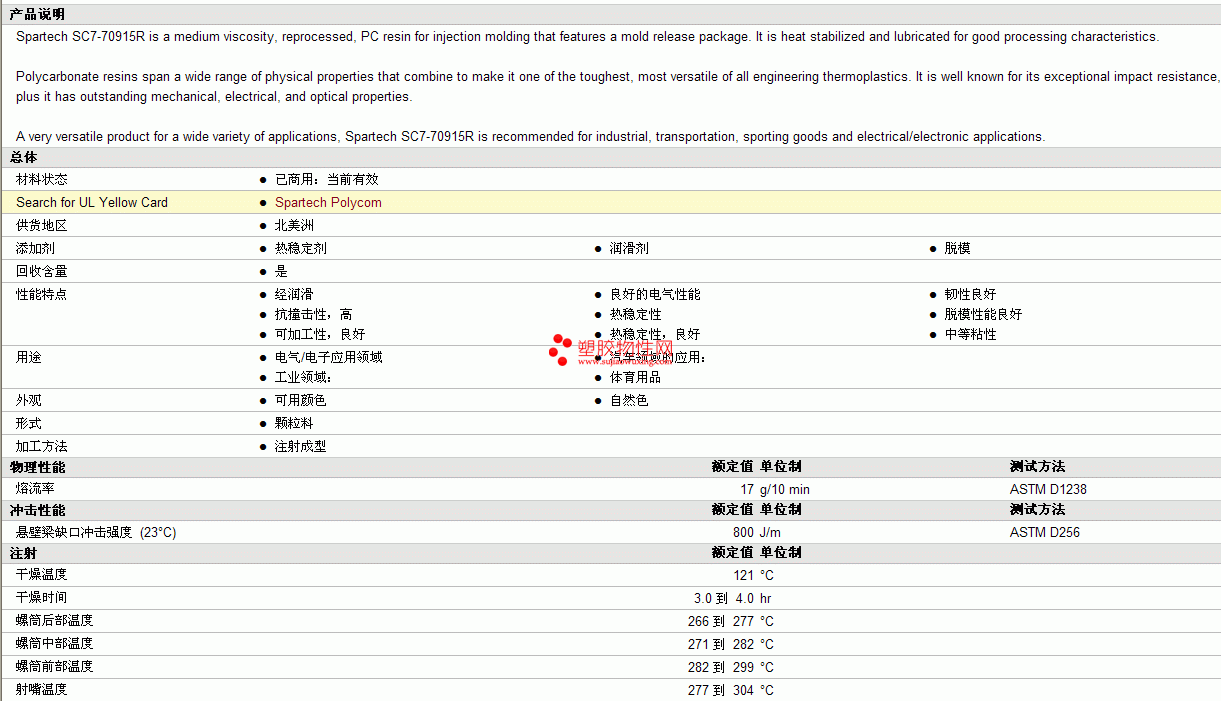Click the additive entry "热稳定剂"
Viewport: 1221px width, 701px height.
[x=301, y=248]
